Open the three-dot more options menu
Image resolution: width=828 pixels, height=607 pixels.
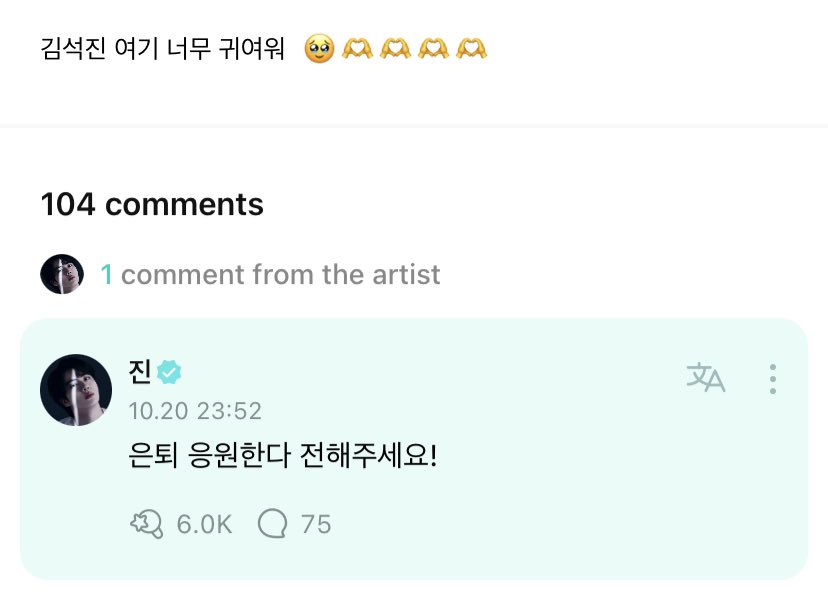pos(772,378)
